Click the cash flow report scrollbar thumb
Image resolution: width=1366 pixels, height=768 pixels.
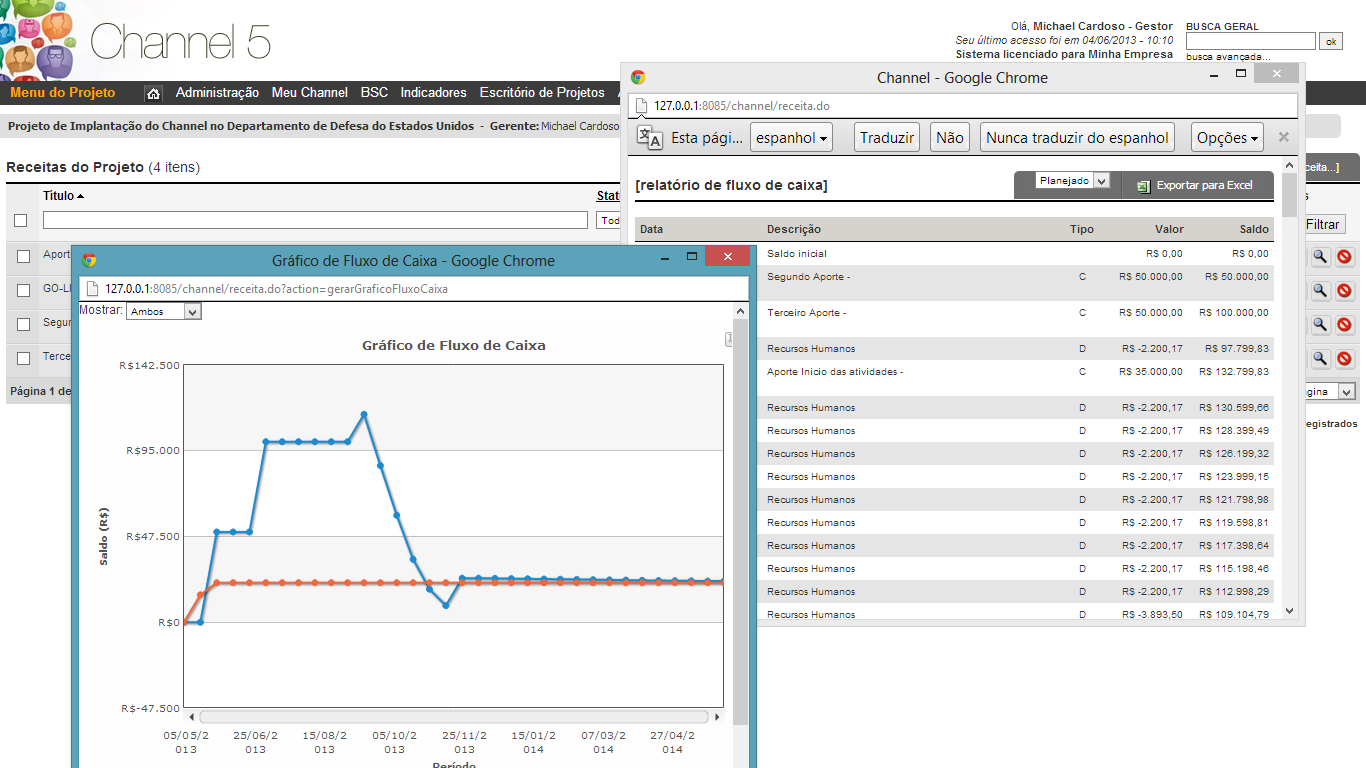pos(1289,195)
